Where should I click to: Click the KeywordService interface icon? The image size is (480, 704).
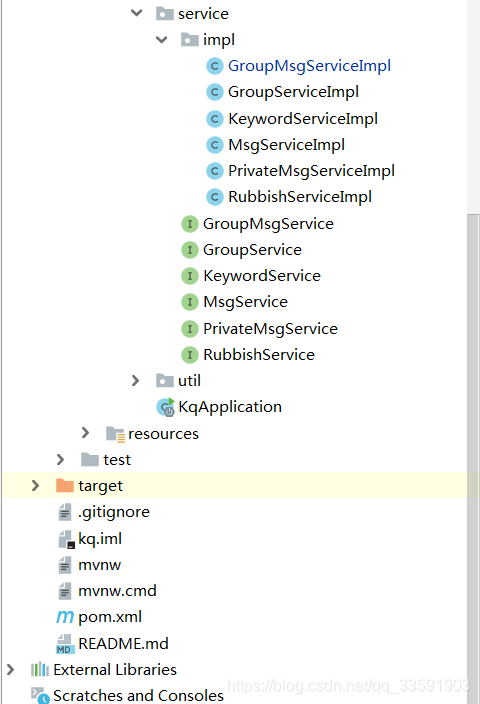[189, 276]
